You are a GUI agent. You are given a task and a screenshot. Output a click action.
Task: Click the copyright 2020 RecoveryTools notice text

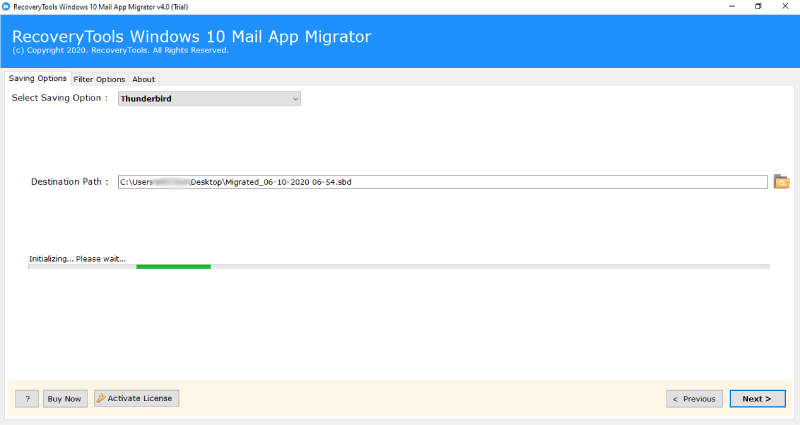(x=120, y=50)
